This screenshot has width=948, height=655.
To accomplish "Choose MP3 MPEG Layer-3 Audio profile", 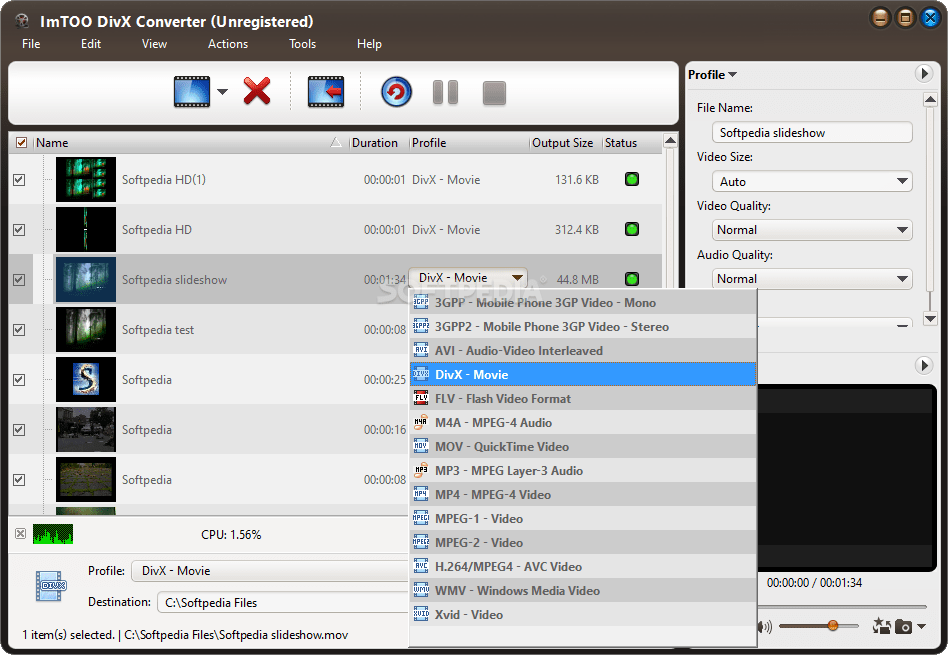I will pos(583,471).
